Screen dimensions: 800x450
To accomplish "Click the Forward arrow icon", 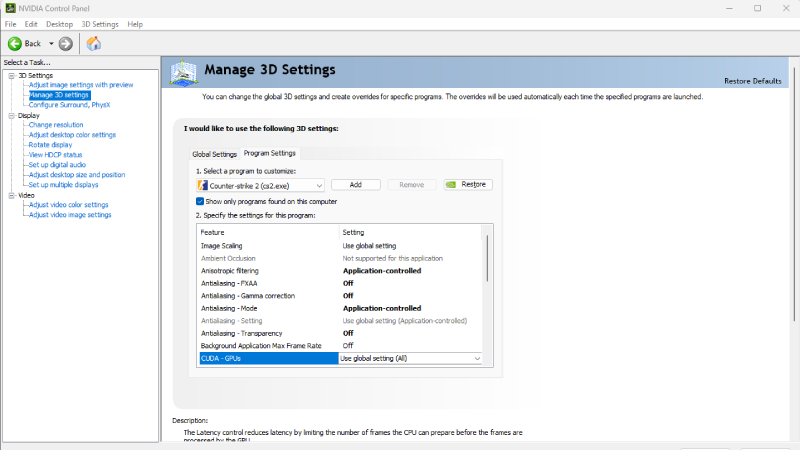I will (65, 44).
